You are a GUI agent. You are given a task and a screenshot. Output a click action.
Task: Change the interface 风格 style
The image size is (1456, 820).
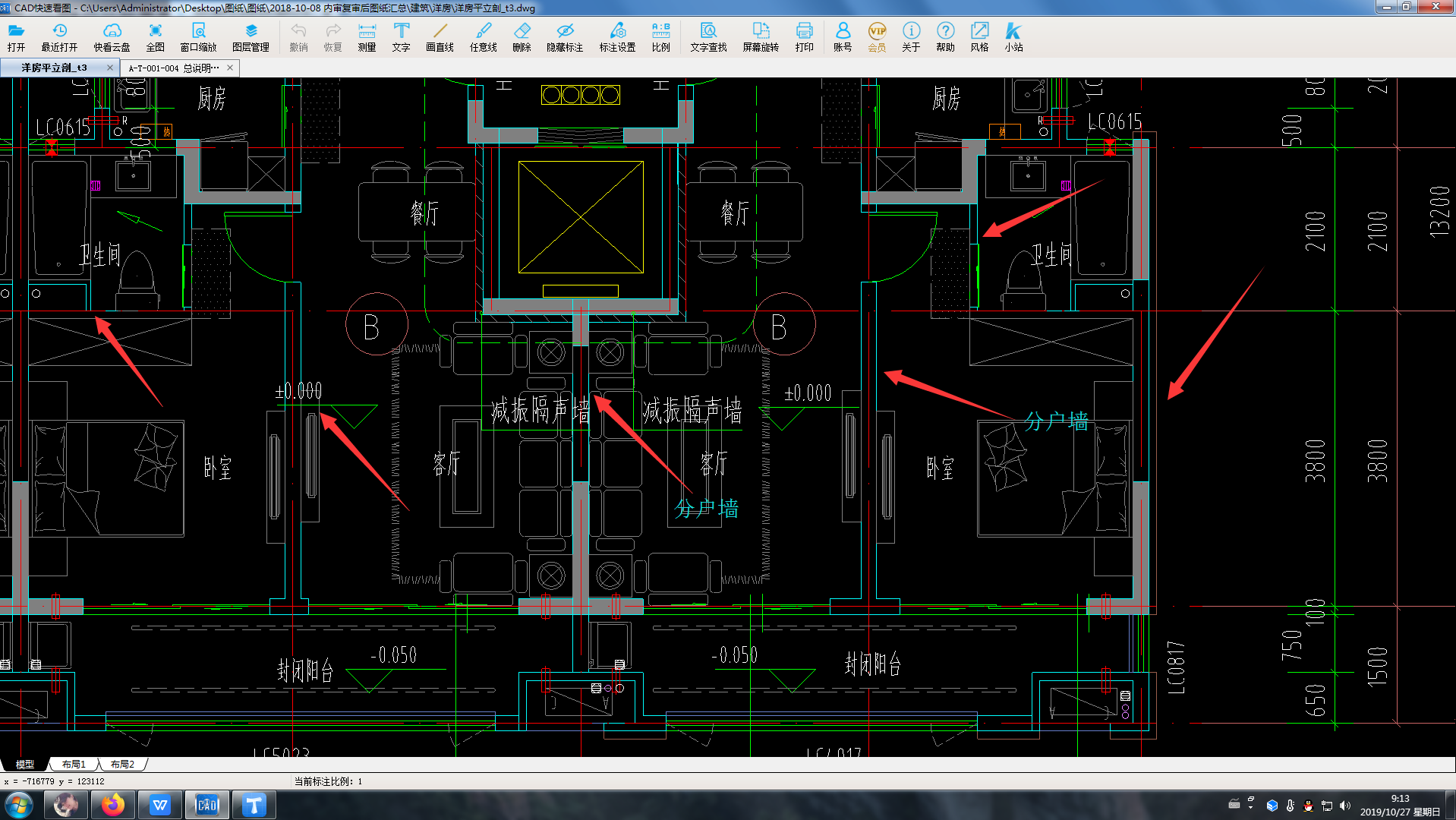coord(979,37)
